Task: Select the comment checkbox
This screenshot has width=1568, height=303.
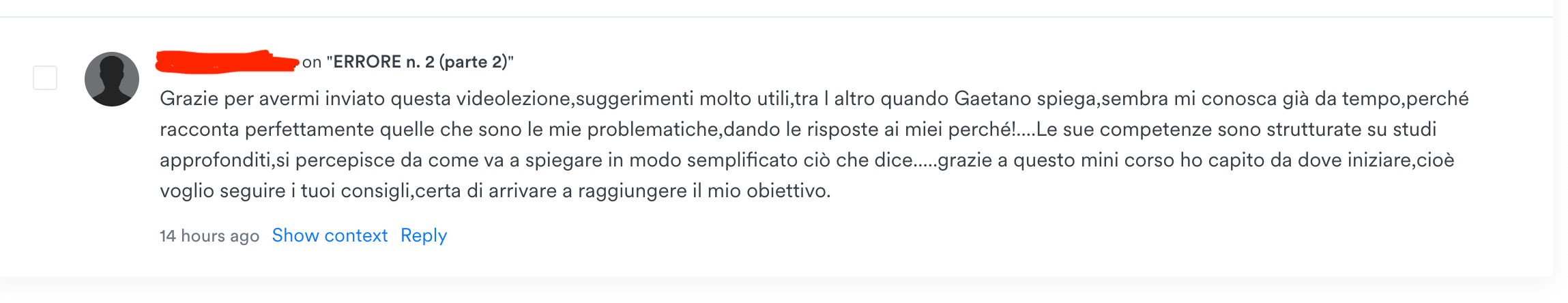Action: (45, 78)
